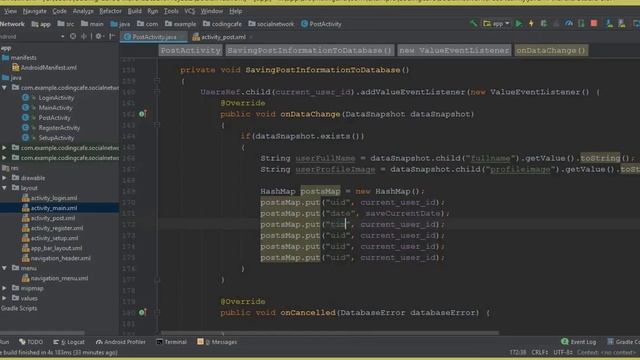Open AndroidManifest.xml in project tree

tap(44, 68)
